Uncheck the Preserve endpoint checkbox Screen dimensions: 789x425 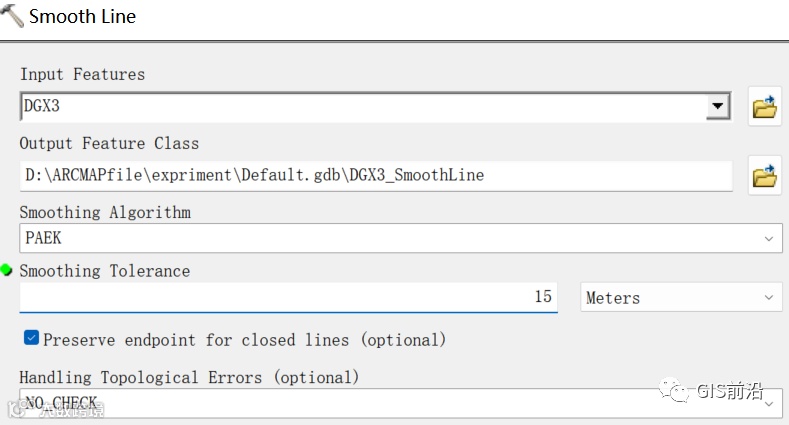coord(31,339)
